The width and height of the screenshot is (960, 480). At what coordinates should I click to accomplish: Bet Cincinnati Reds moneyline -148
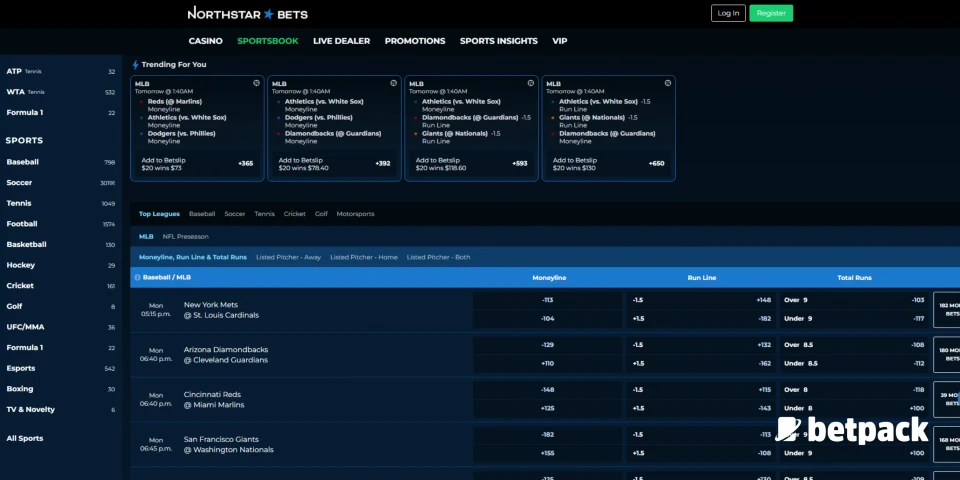(547, 390)
